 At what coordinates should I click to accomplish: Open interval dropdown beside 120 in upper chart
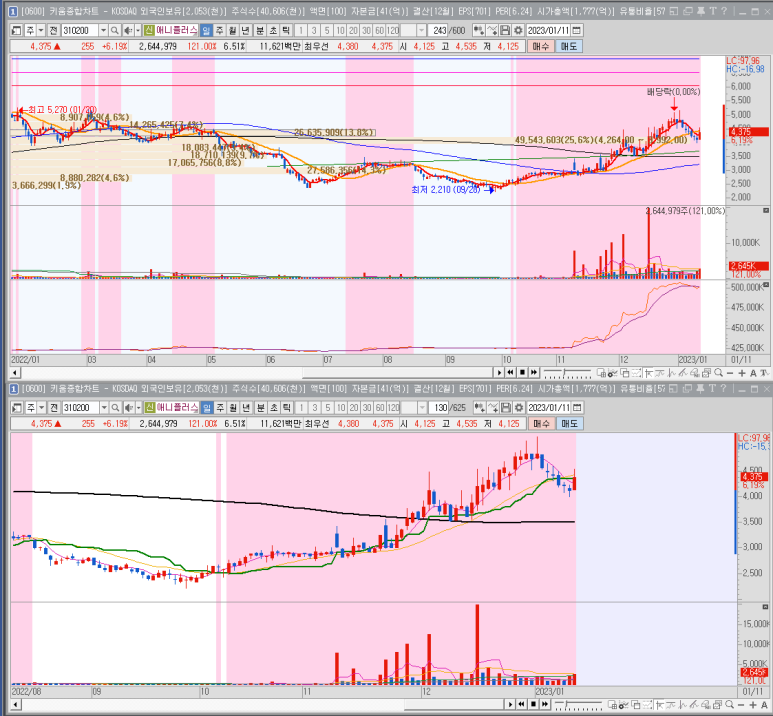tap(421, 31)
